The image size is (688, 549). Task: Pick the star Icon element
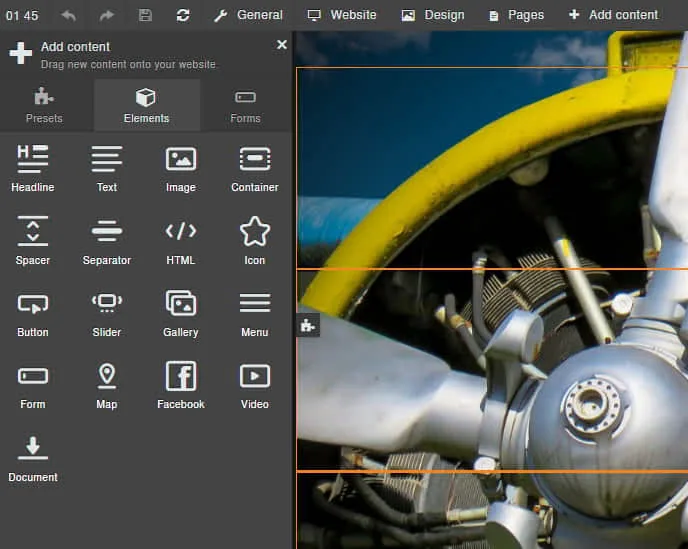tap(254, 241)
